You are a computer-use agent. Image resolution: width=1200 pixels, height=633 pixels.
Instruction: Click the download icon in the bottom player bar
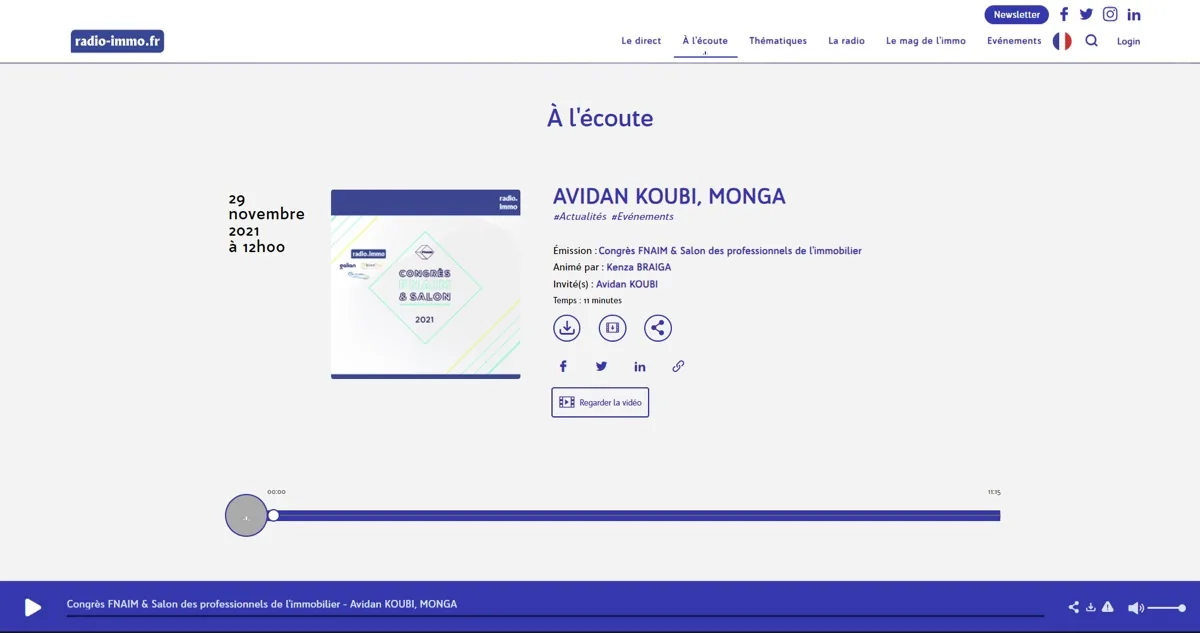(1091, 607)
